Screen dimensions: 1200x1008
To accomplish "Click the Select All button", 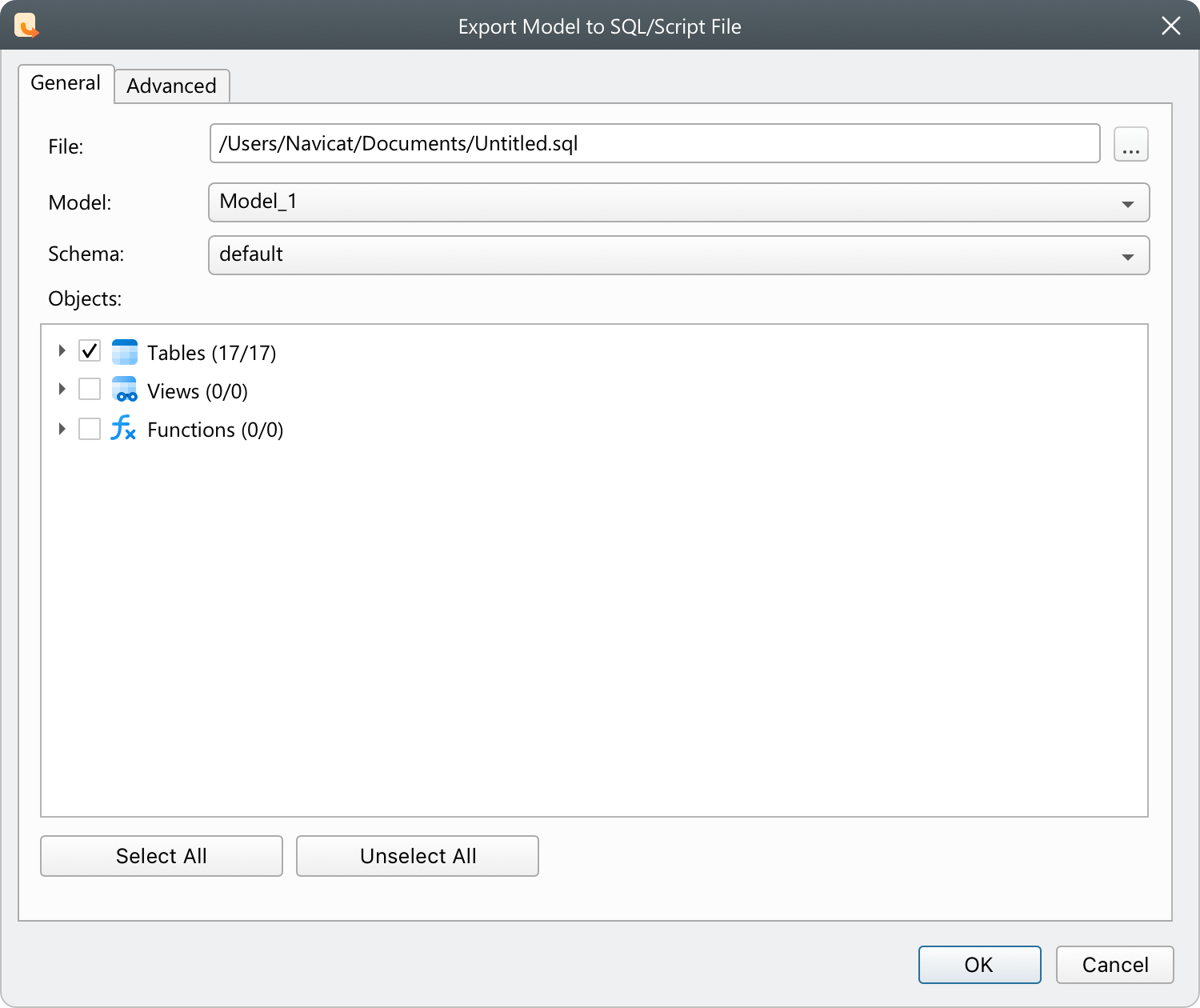I will tap(162, 856).
